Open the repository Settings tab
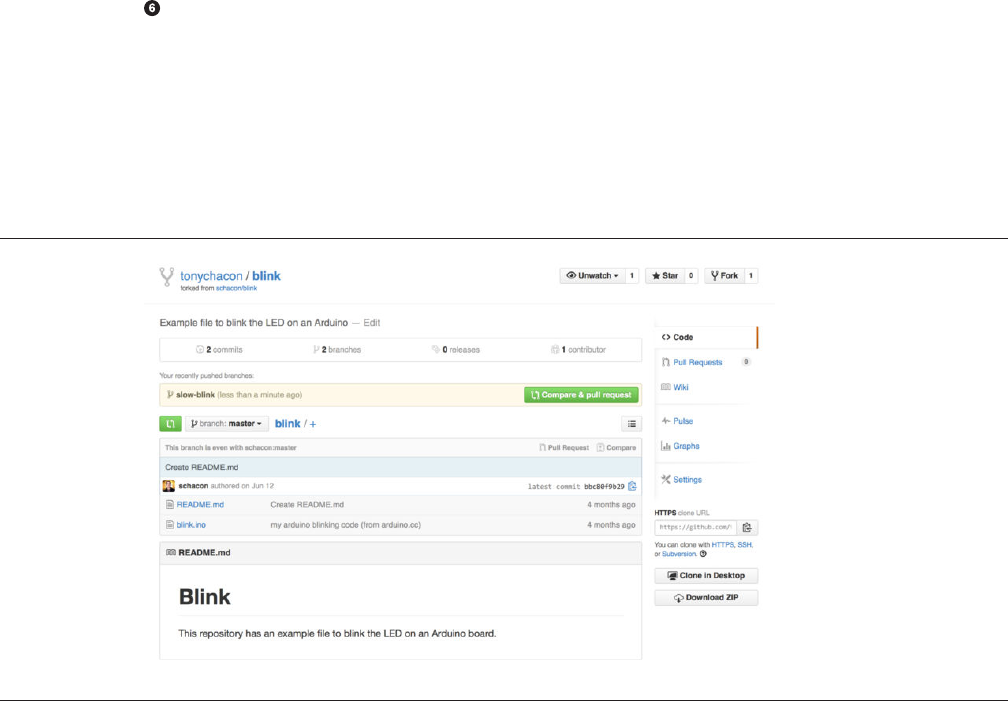This screenshot has height=701, width=1008. tap(681, 480)
